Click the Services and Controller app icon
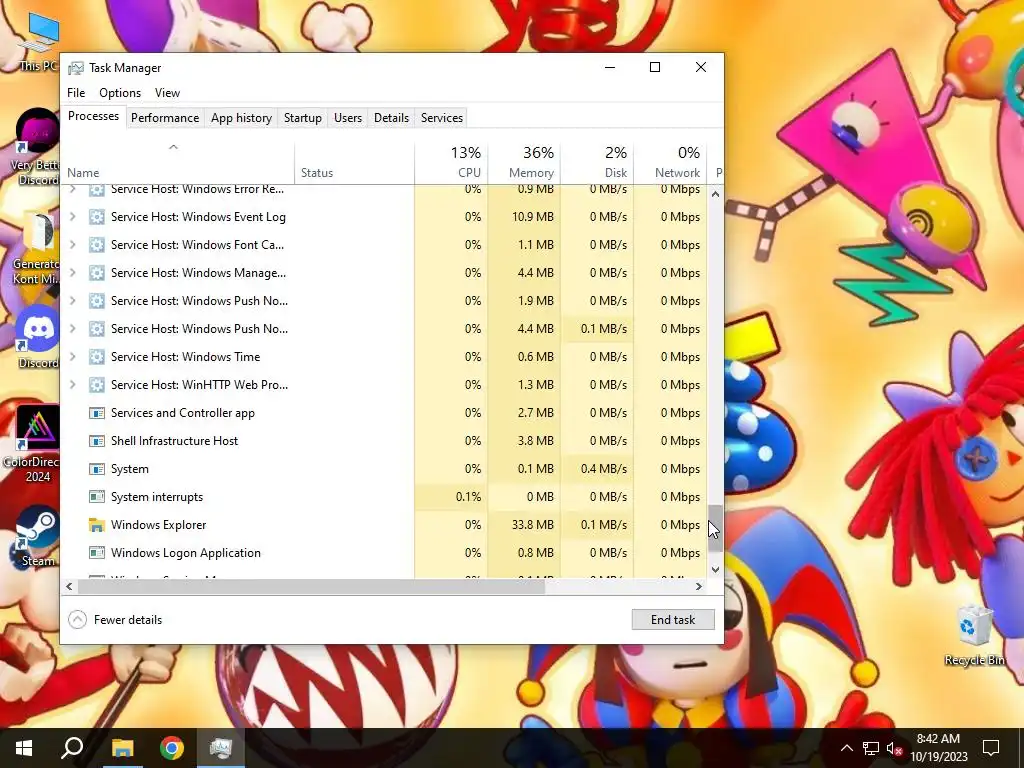This screenshot has width=1024, height=768. pyautogui.click(x=97, y=413)
